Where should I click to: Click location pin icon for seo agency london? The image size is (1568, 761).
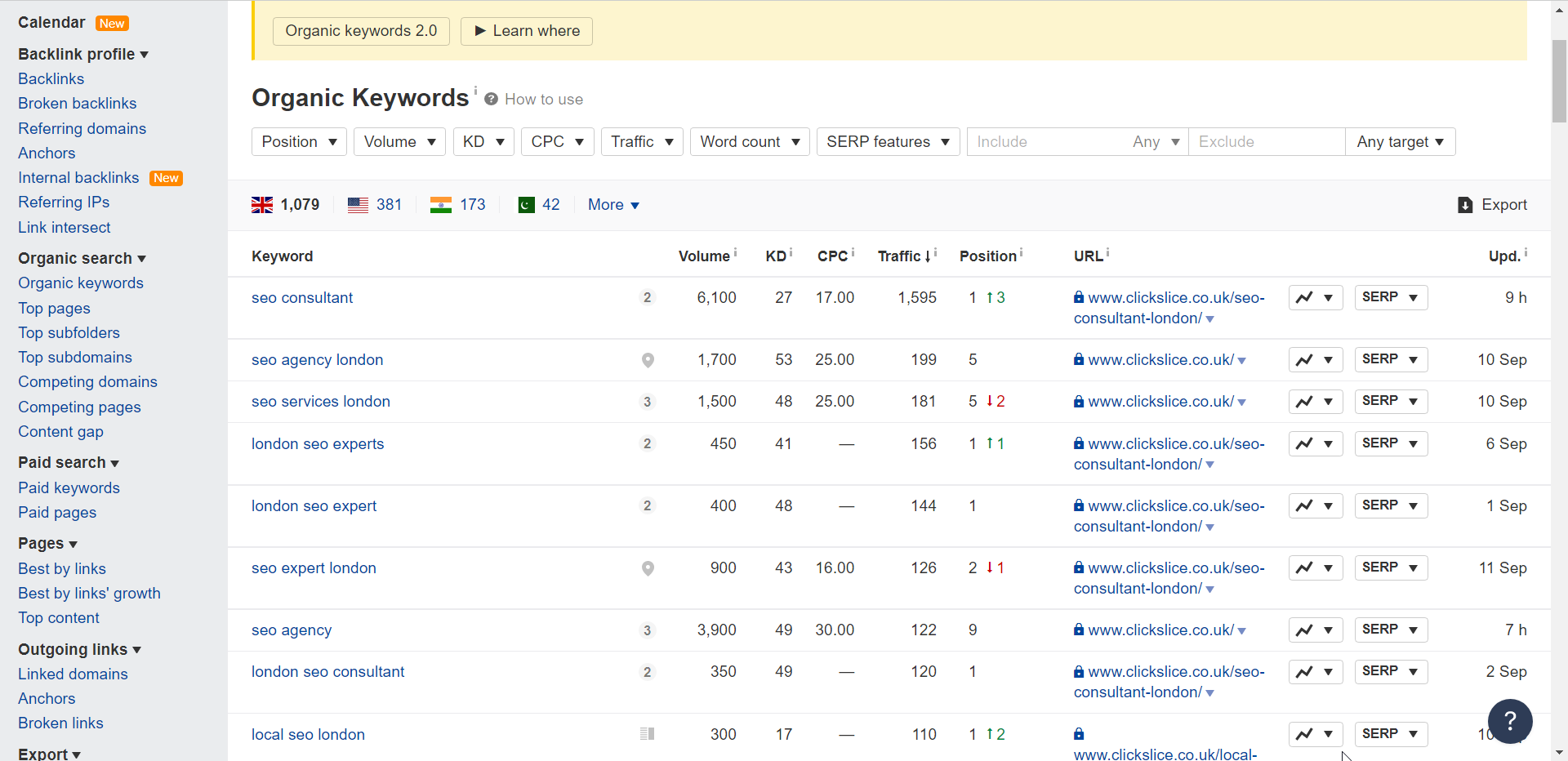click(x=648, y=360)
